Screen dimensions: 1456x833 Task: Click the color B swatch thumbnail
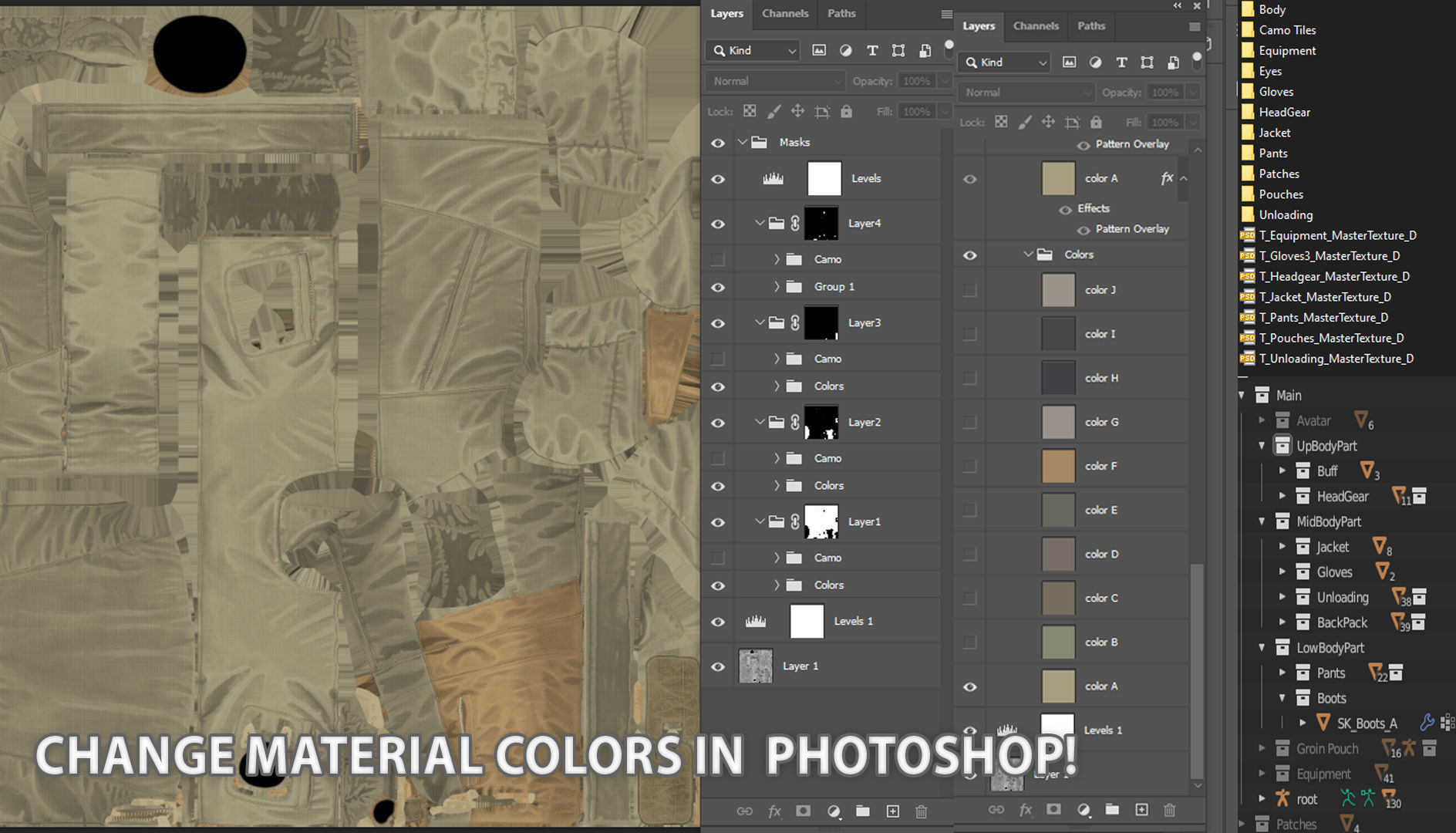click(x=1058, y=642)
